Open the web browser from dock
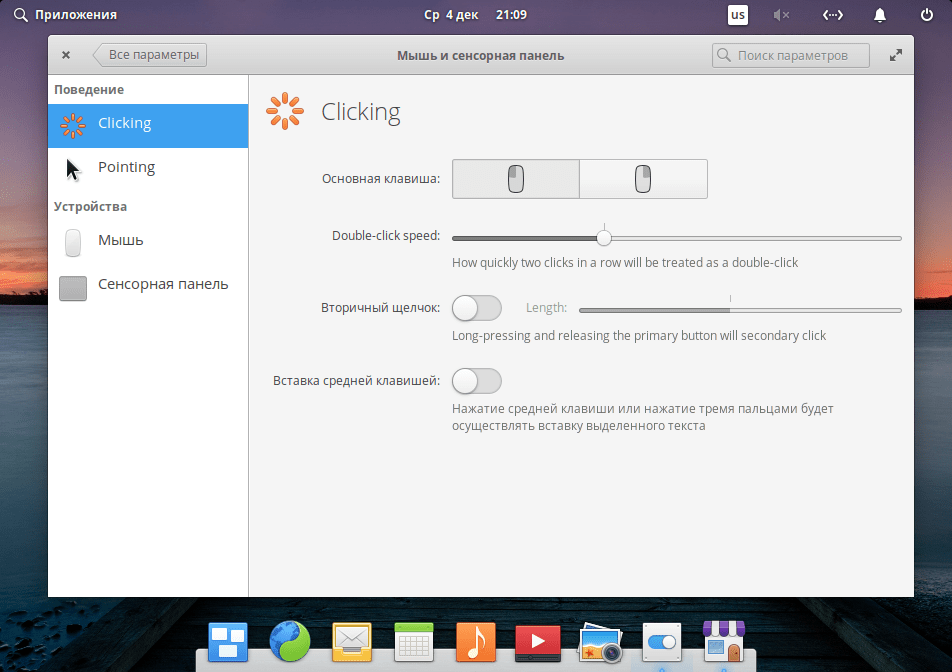 pos(290,642)
